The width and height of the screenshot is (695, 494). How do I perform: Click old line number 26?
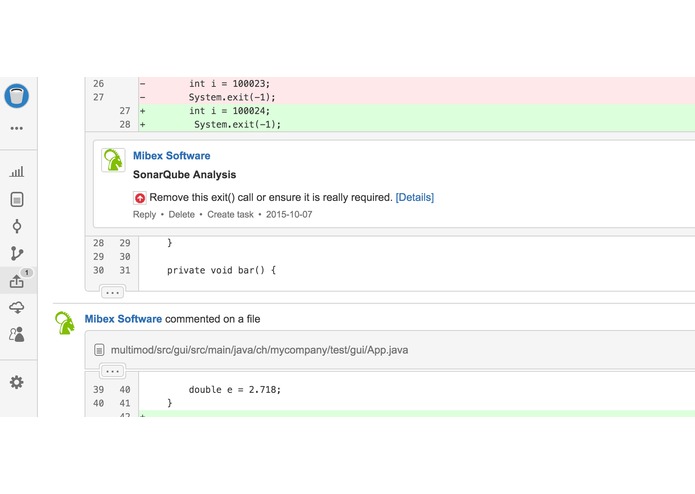pos(98,84)
